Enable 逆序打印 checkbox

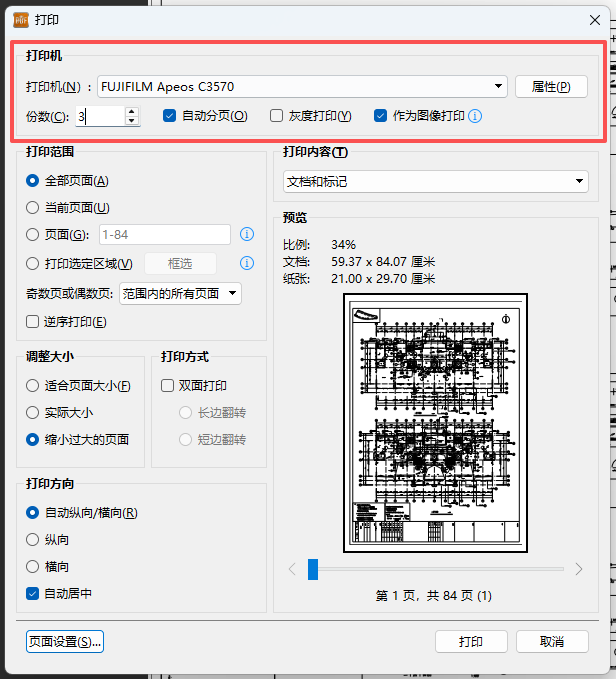33,321
